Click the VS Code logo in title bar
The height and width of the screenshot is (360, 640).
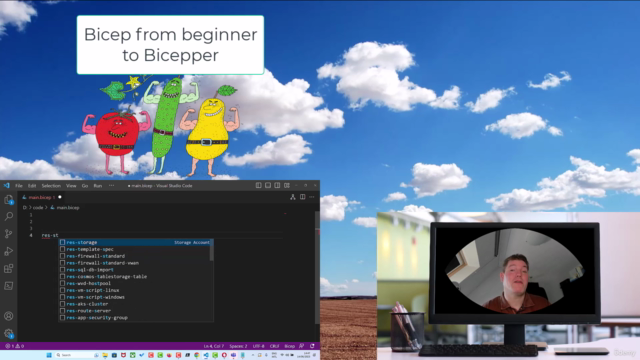(7, 185)
